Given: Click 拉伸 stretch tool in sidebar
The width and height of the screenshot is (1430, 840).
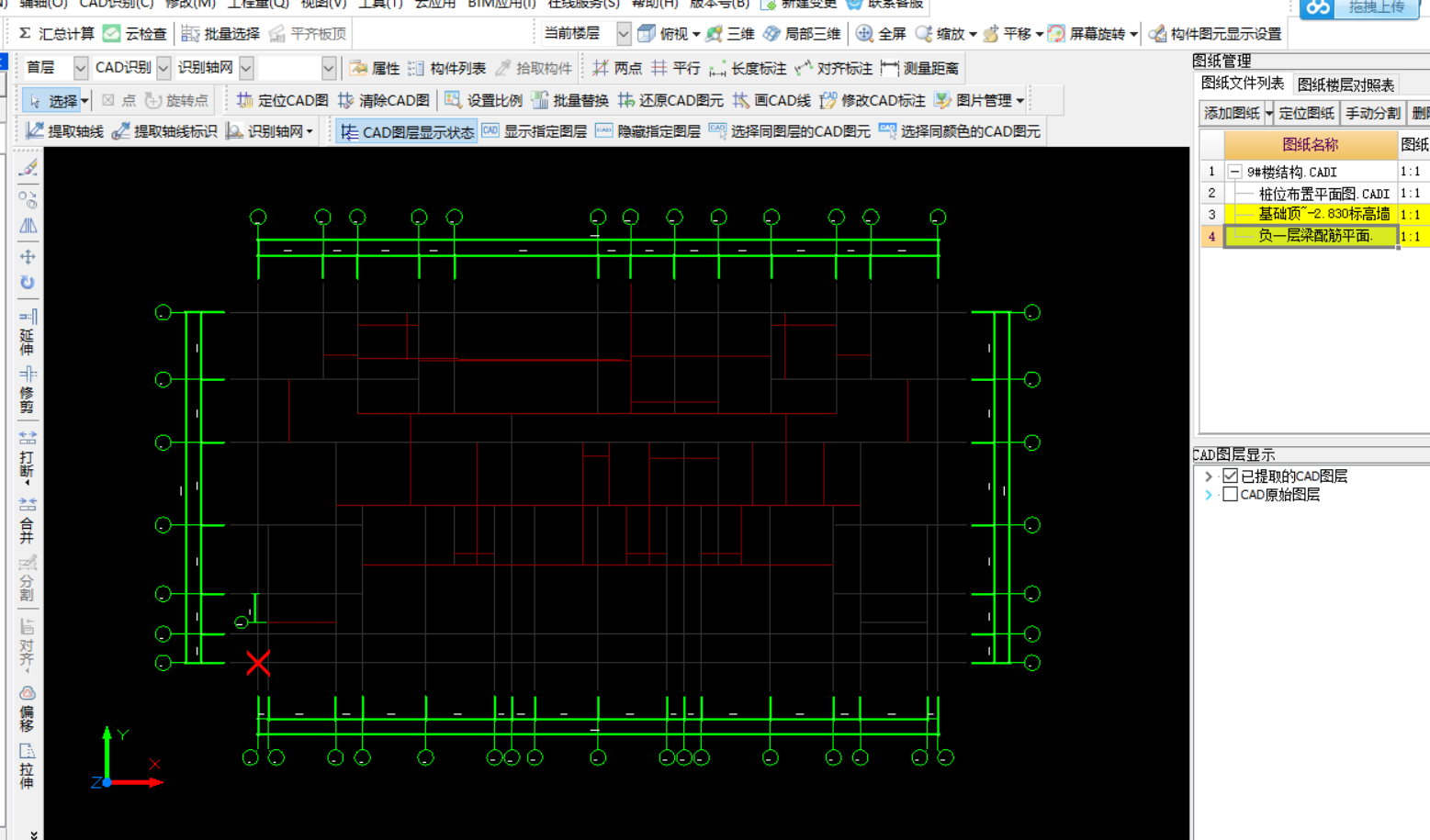Looking at the screenshot, I should click(28, 767).
